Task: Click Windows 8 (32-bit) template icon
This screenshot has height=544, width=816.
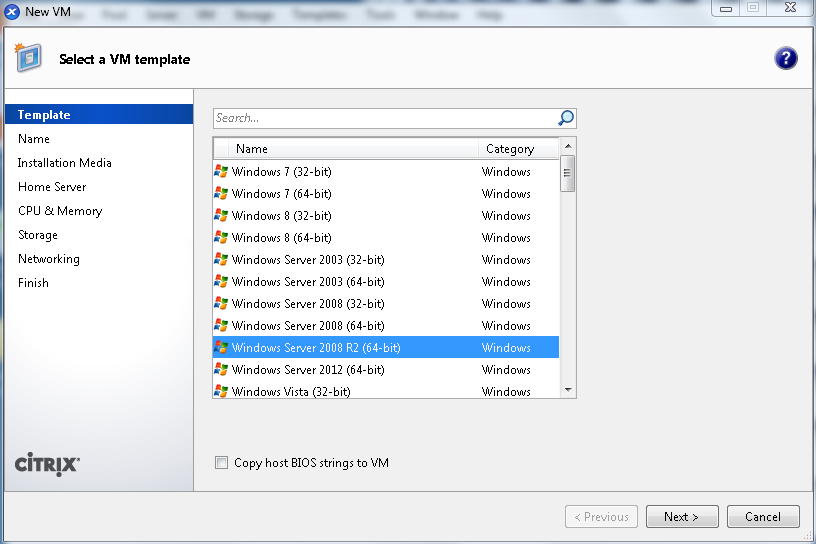Action: pyautogui.click(x=221, y=216)
